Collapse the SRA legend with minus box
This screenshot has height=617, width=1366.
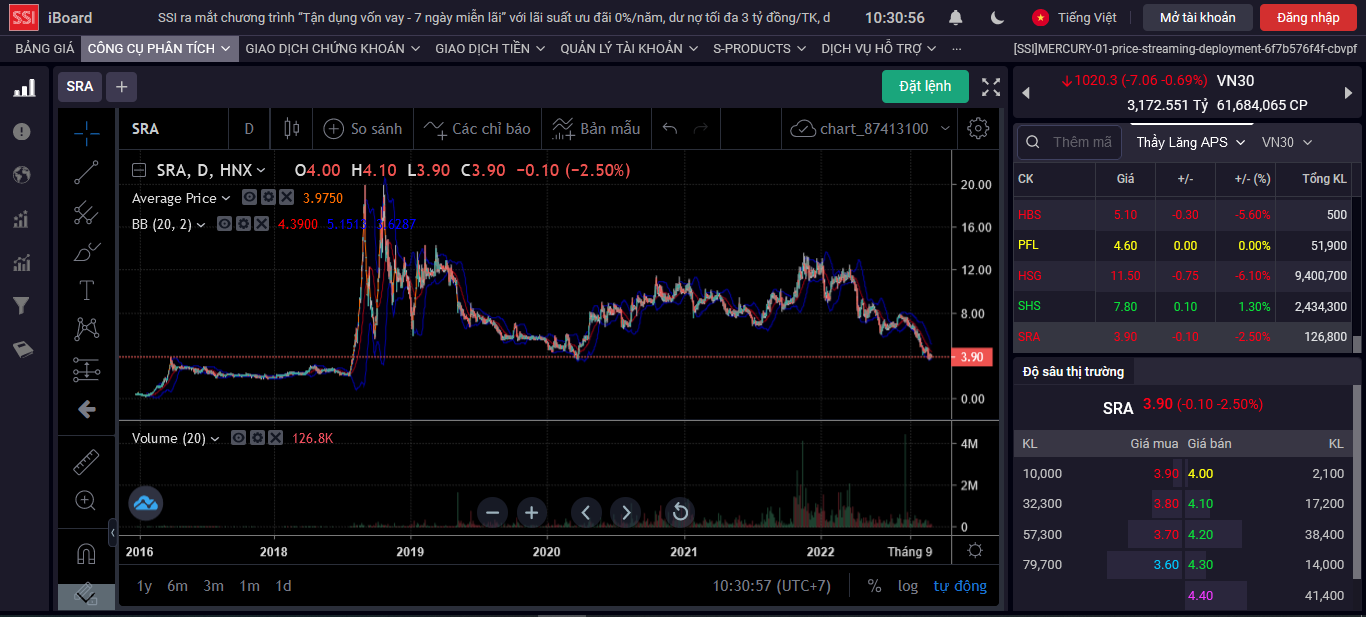[139, 170]
